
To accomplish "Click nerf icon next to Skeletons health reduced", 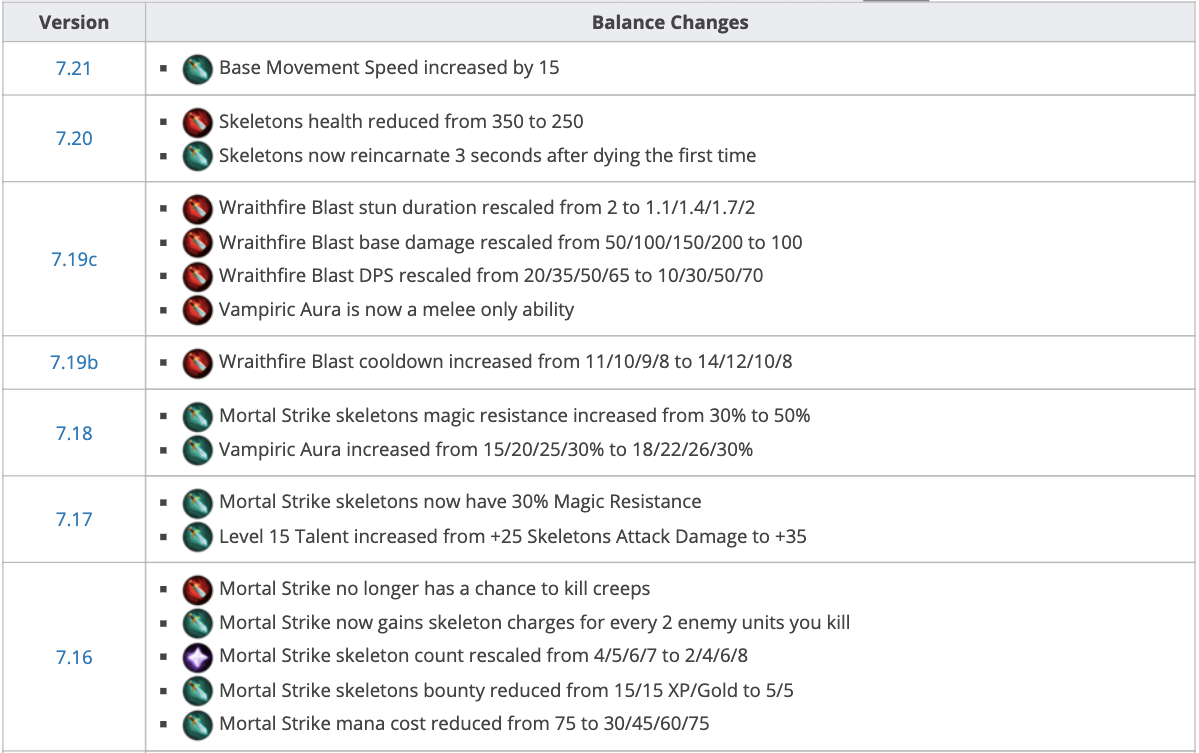I will pos(198,122).
